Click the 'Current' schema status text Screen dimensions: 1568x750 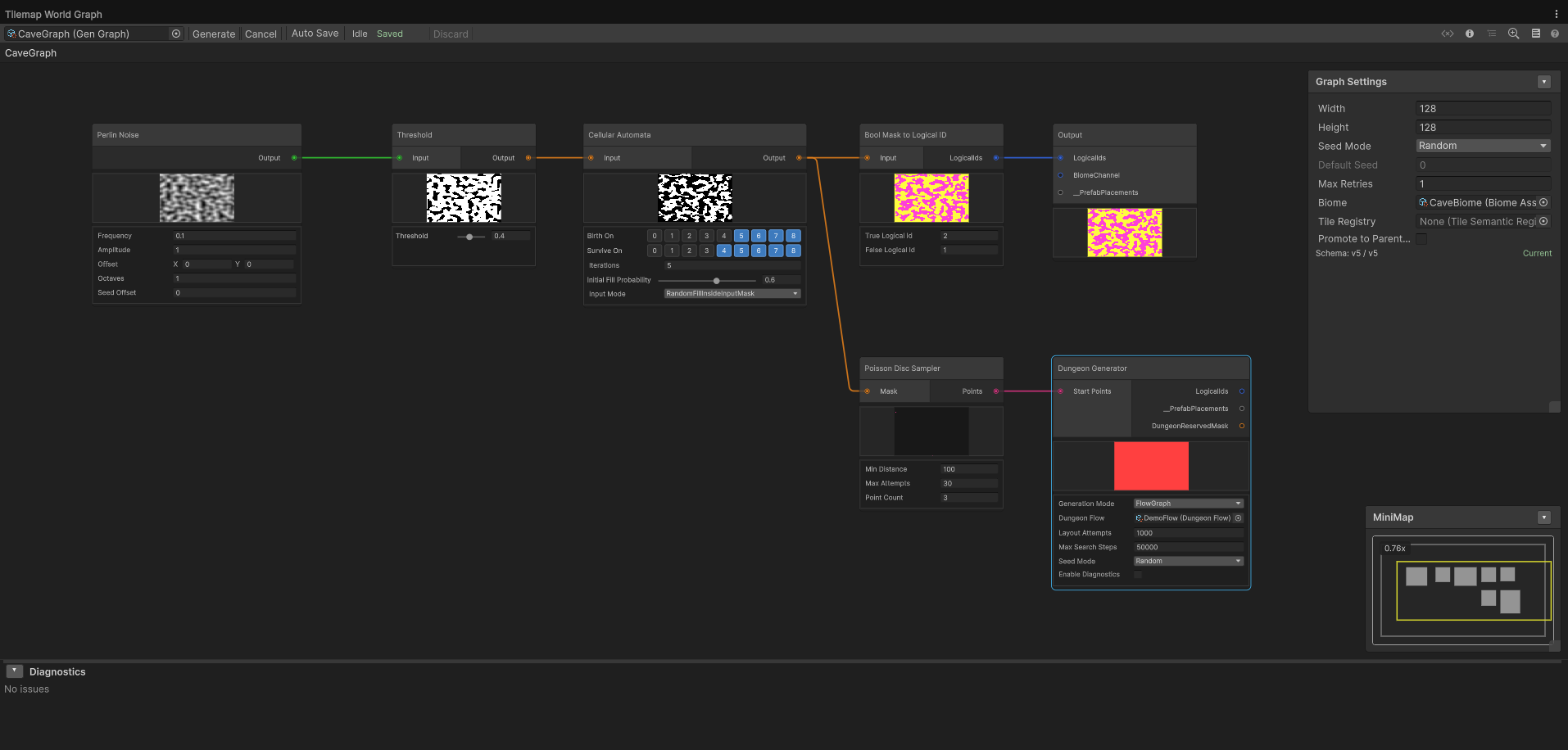pyautogui.click(x=1537, y=253)
